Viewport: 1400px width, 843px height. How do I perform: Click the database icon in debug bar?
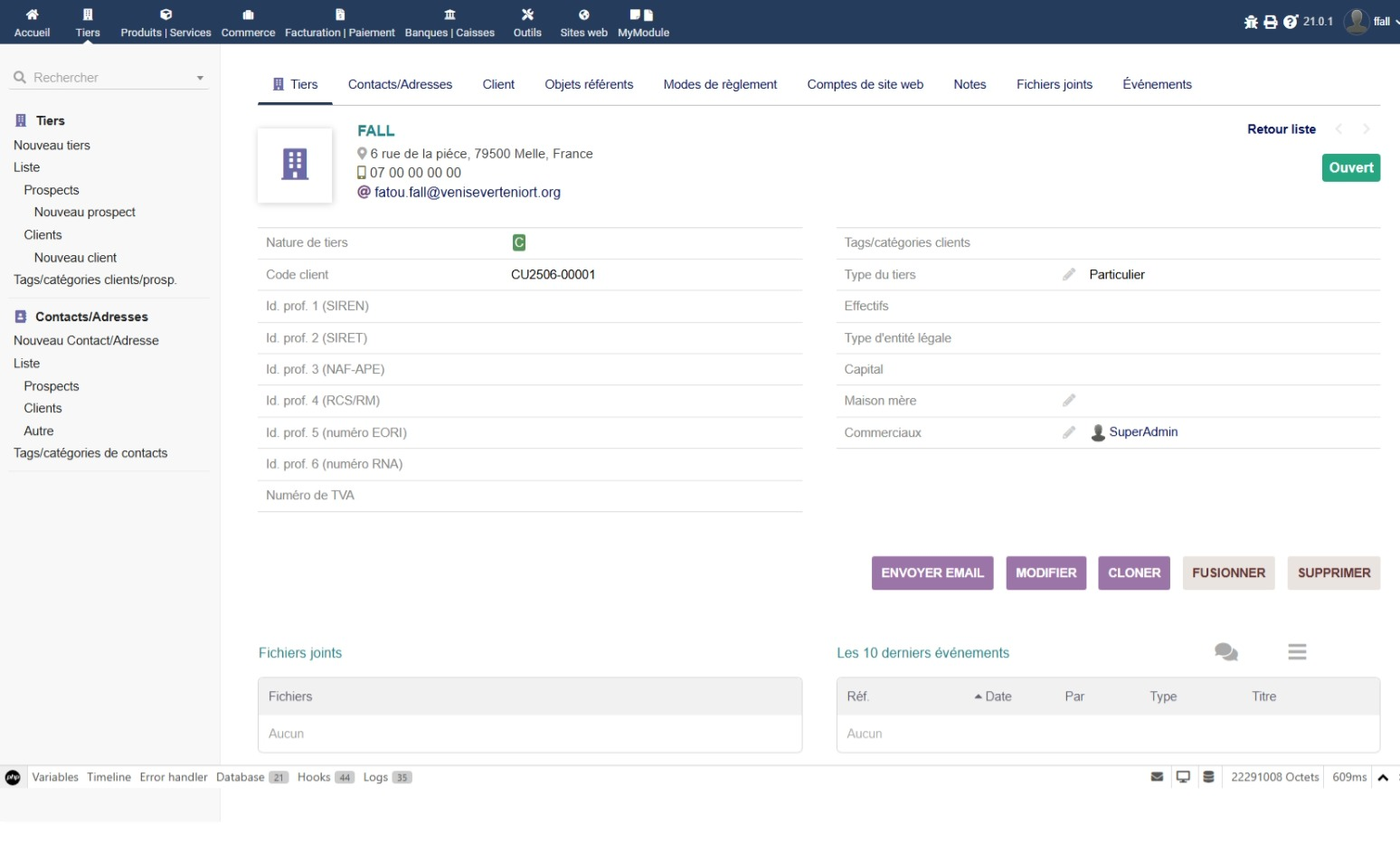coord(1208,777)
